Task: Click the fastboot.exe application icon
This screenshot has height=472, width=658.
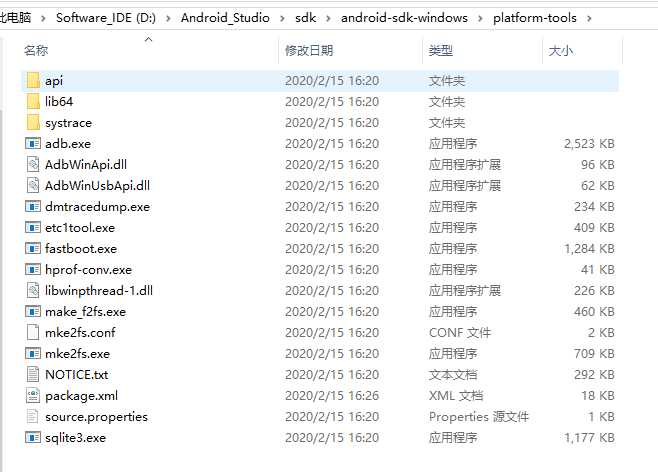Action: (x=33, y=248)
